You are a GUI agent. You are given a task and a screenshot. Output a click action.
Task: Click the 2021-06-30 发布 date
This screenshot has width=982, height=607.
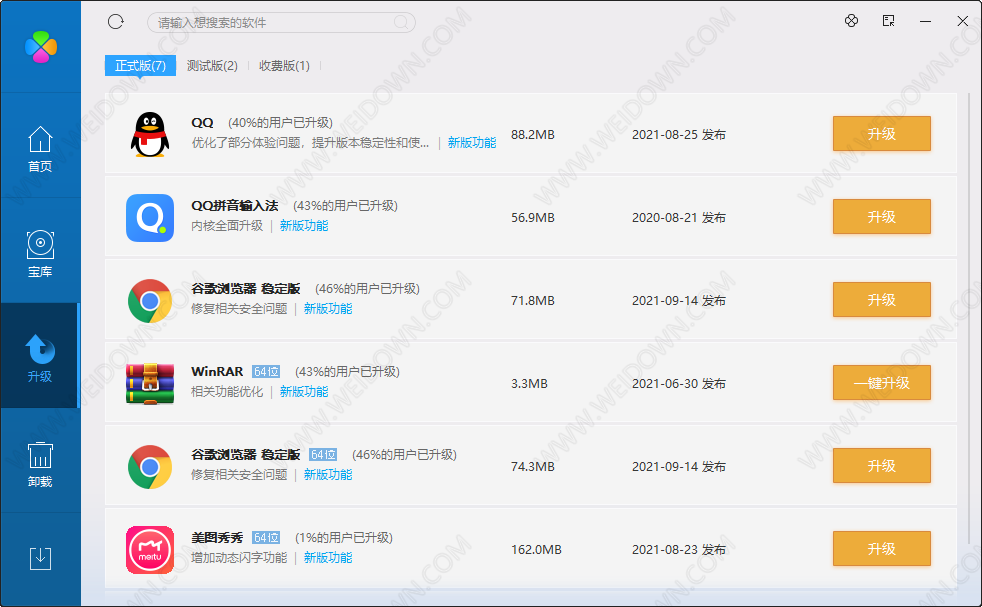pyautogui.click(x=679, y=383)
